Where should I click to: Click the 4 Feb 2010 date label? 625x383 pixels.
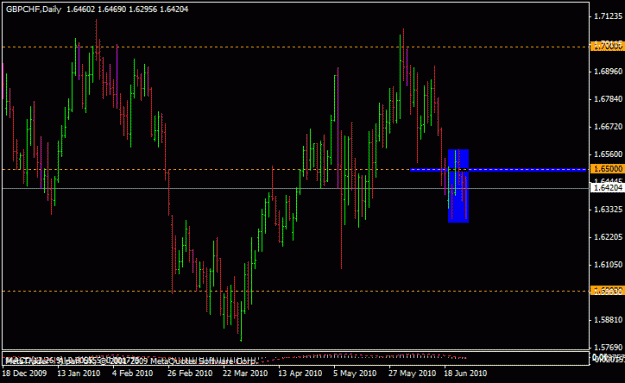pos(132,373)
